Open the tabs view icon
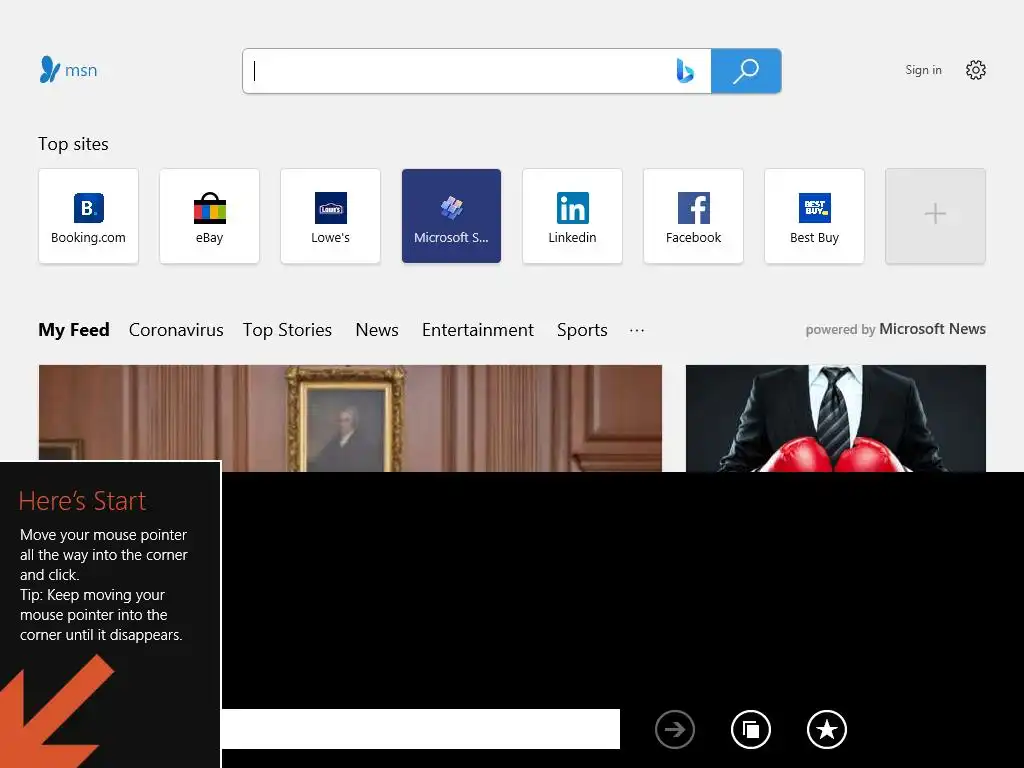 [x=751, y=729]
